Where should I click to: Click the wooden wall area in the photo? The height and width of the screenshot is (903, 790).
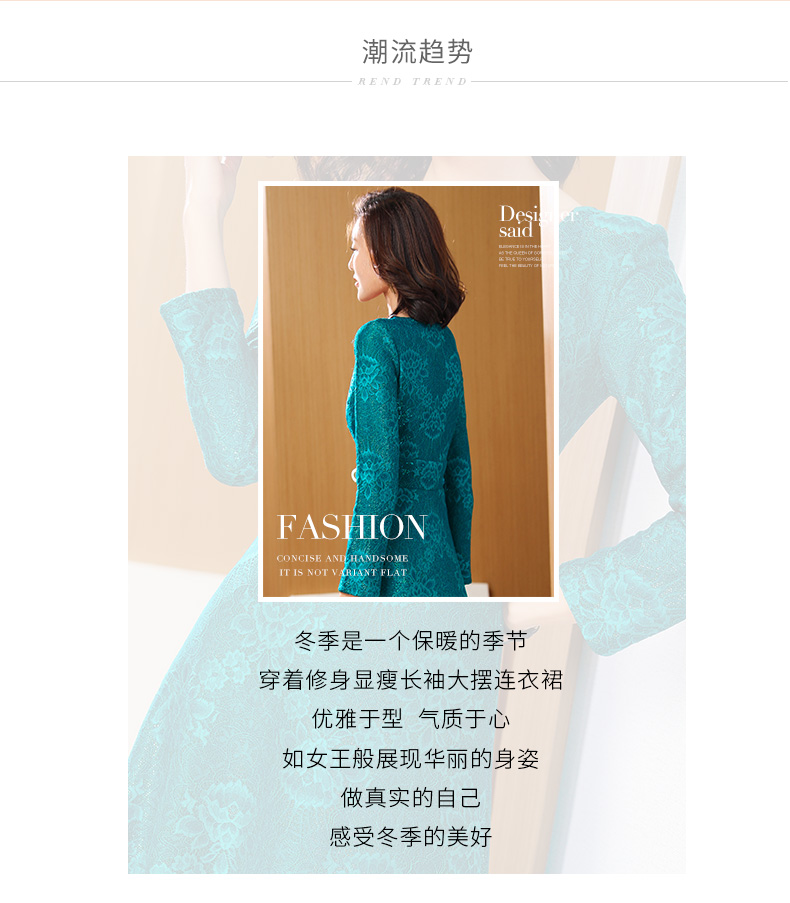pos(305,374)
